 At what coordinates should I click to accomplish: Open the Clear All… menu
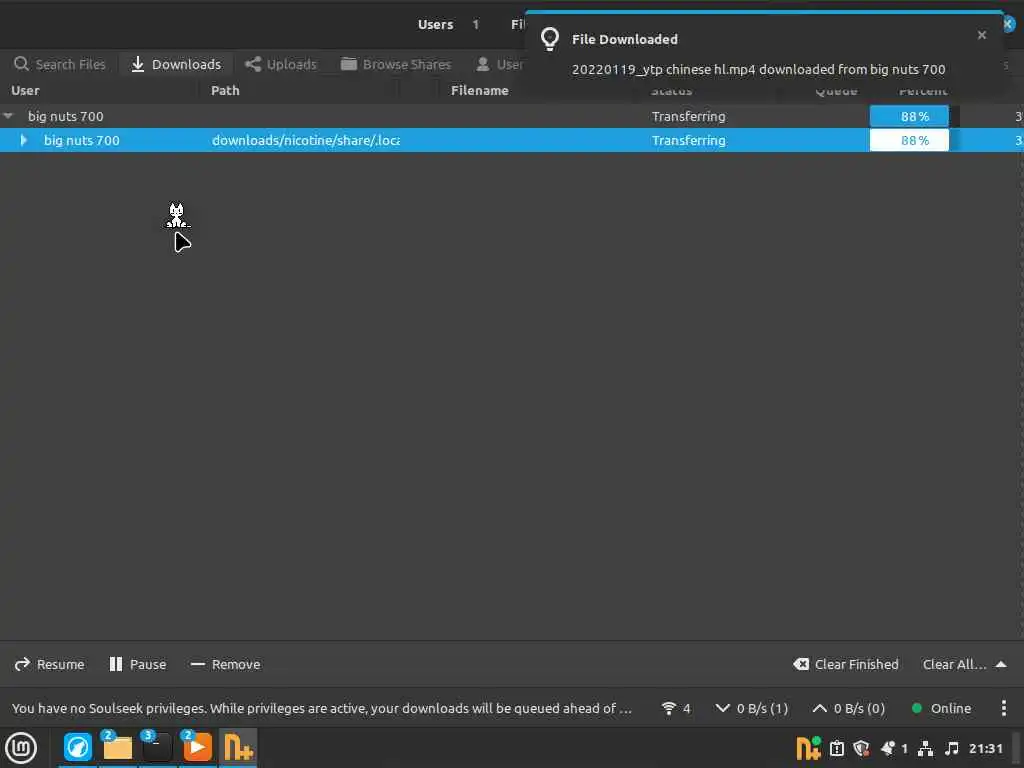(x=964, y=664)
